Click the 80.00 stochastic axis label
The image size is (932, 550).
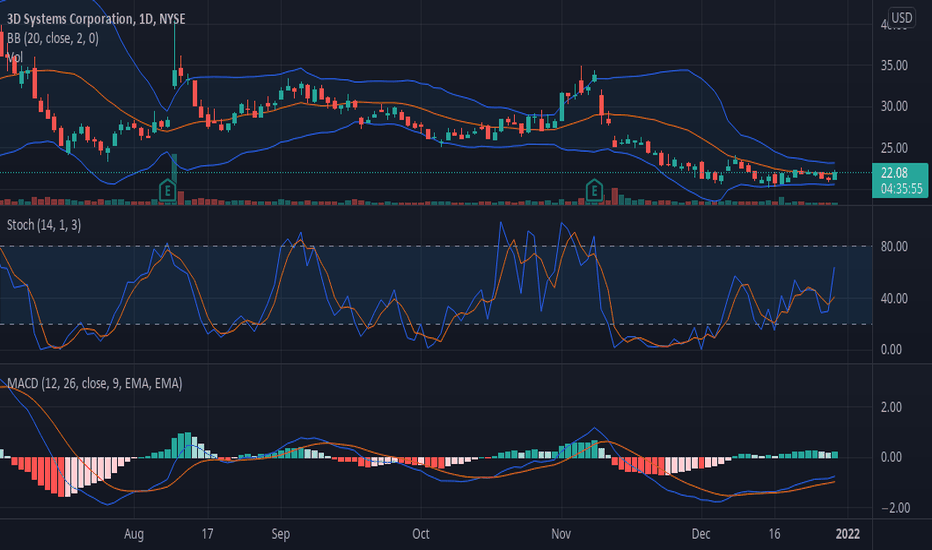[894, 246]
